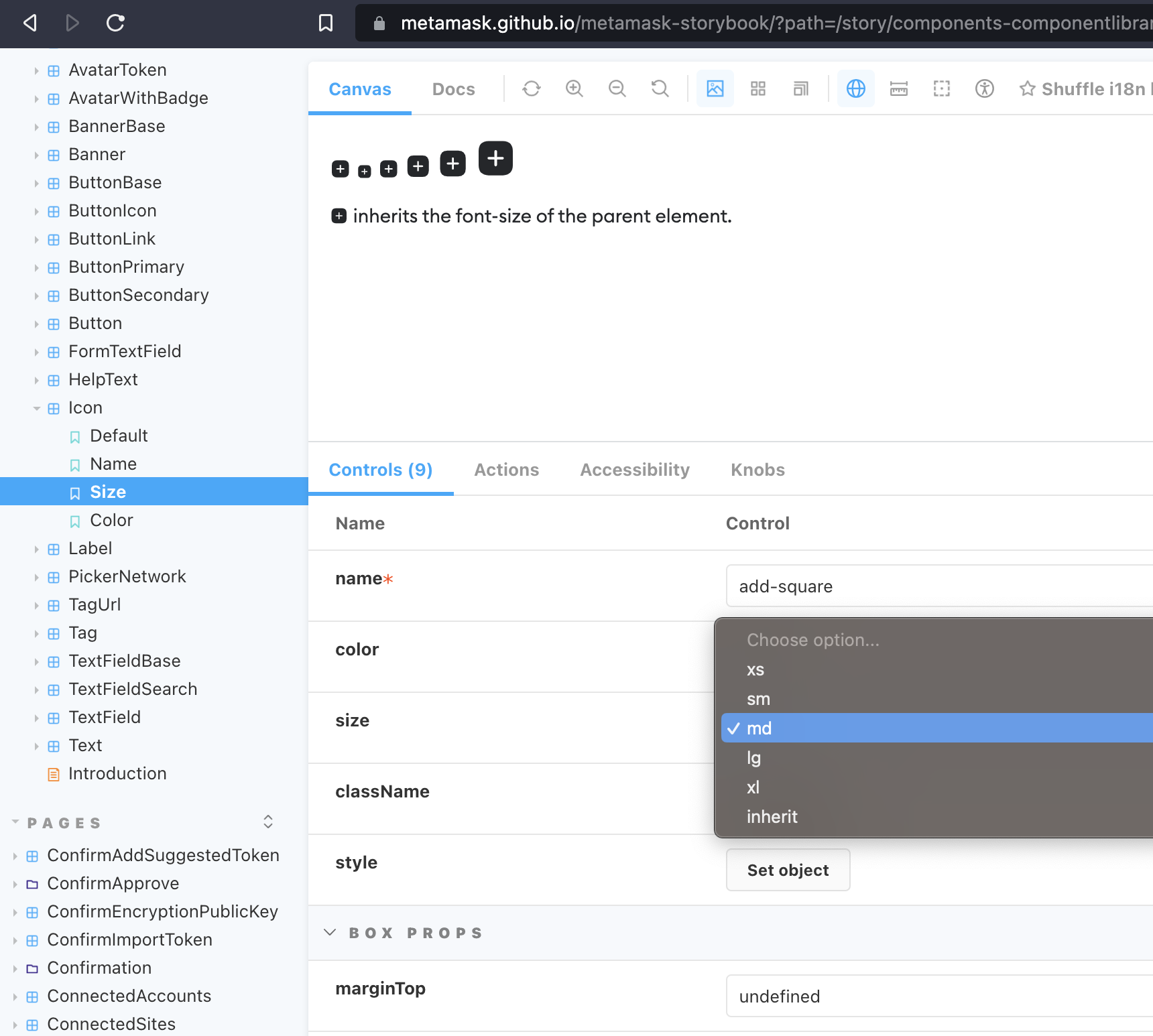Viewport: 1153px width, 1036px height.
Task: Zoom out of the canvas
Action: tap(617, 88)
